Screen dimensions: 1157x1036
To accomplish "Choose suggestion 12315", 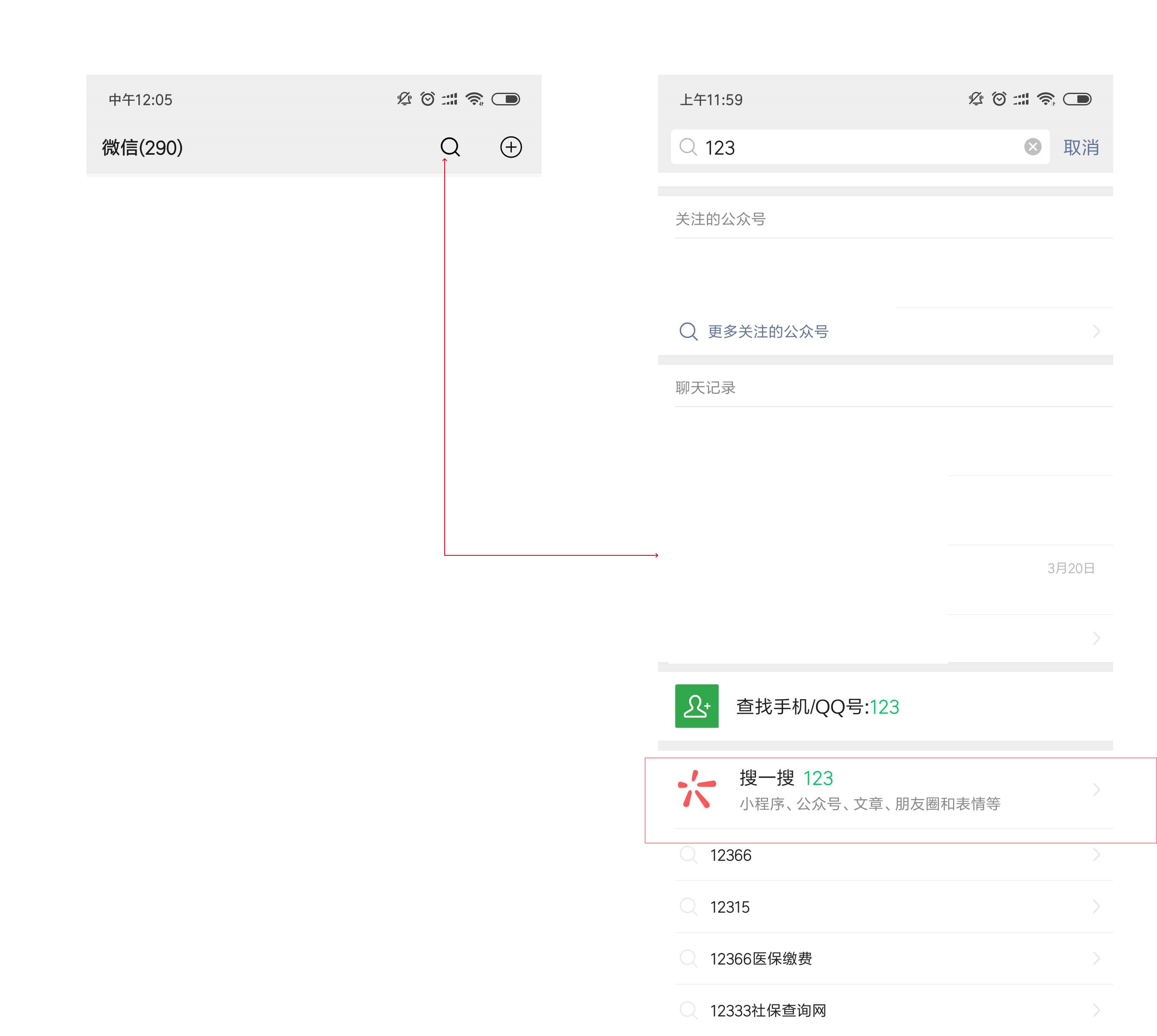I will (729, 907).
